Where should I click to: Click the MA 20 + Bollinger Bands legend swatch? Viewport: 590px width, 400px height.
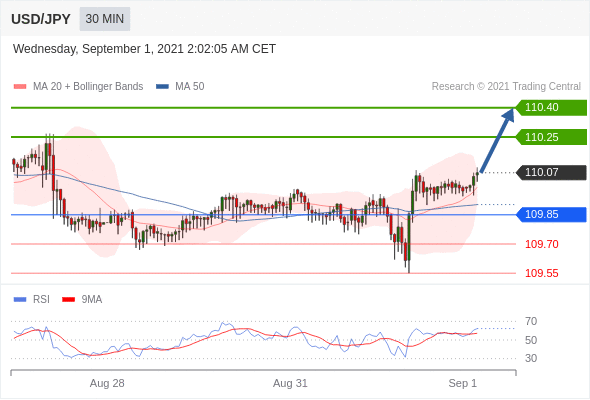(20, 87)
